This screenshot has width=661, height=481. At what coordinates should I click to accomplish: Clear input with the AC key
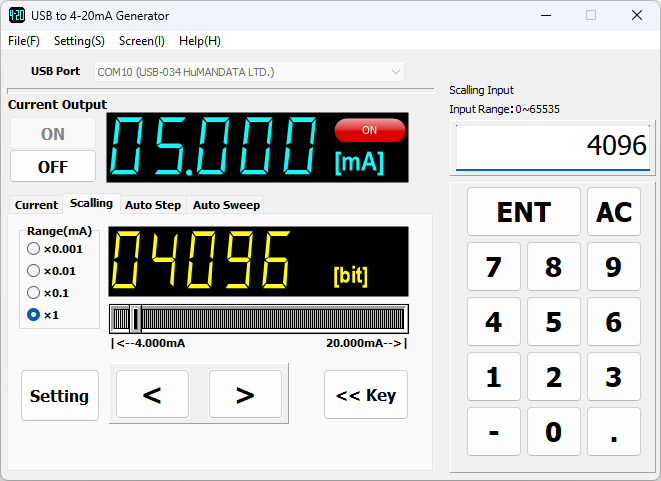pyautogui.click(x=614, y=212)
